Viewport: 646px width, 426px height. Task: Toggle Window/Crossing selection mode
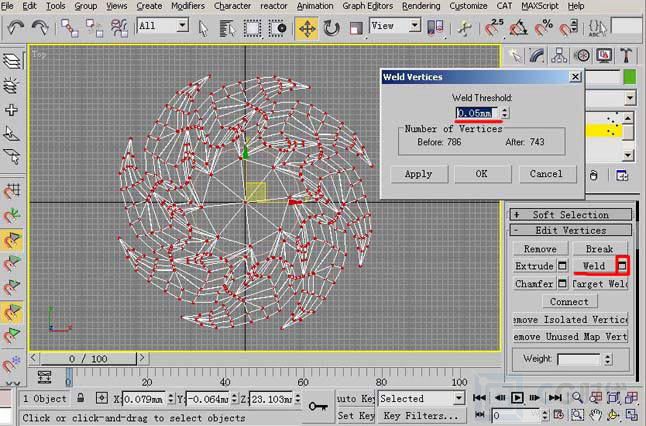pyautogui.click(x=277, y=28)
